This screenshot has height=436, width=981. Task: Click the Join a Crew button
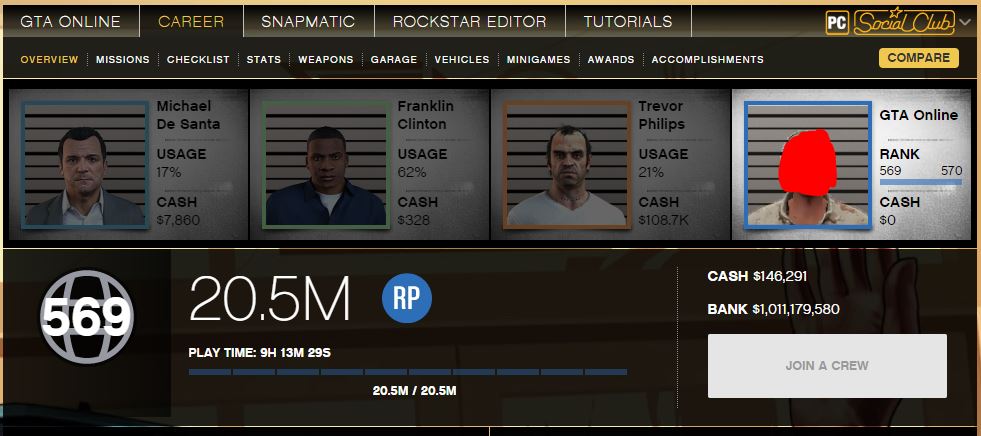(827, 365)
